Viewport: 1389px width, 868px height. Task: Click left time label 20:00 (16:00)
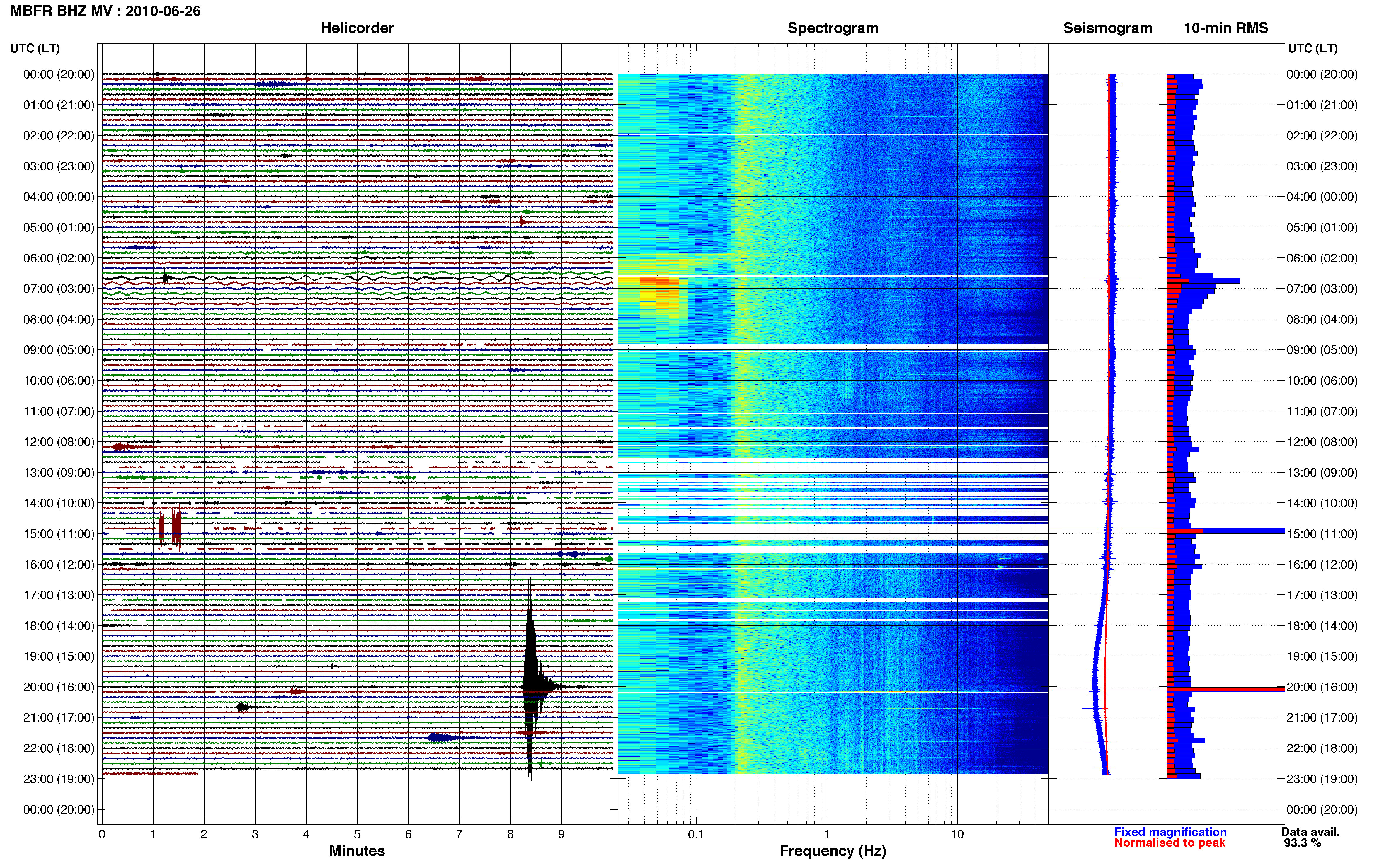coord(59,687)
